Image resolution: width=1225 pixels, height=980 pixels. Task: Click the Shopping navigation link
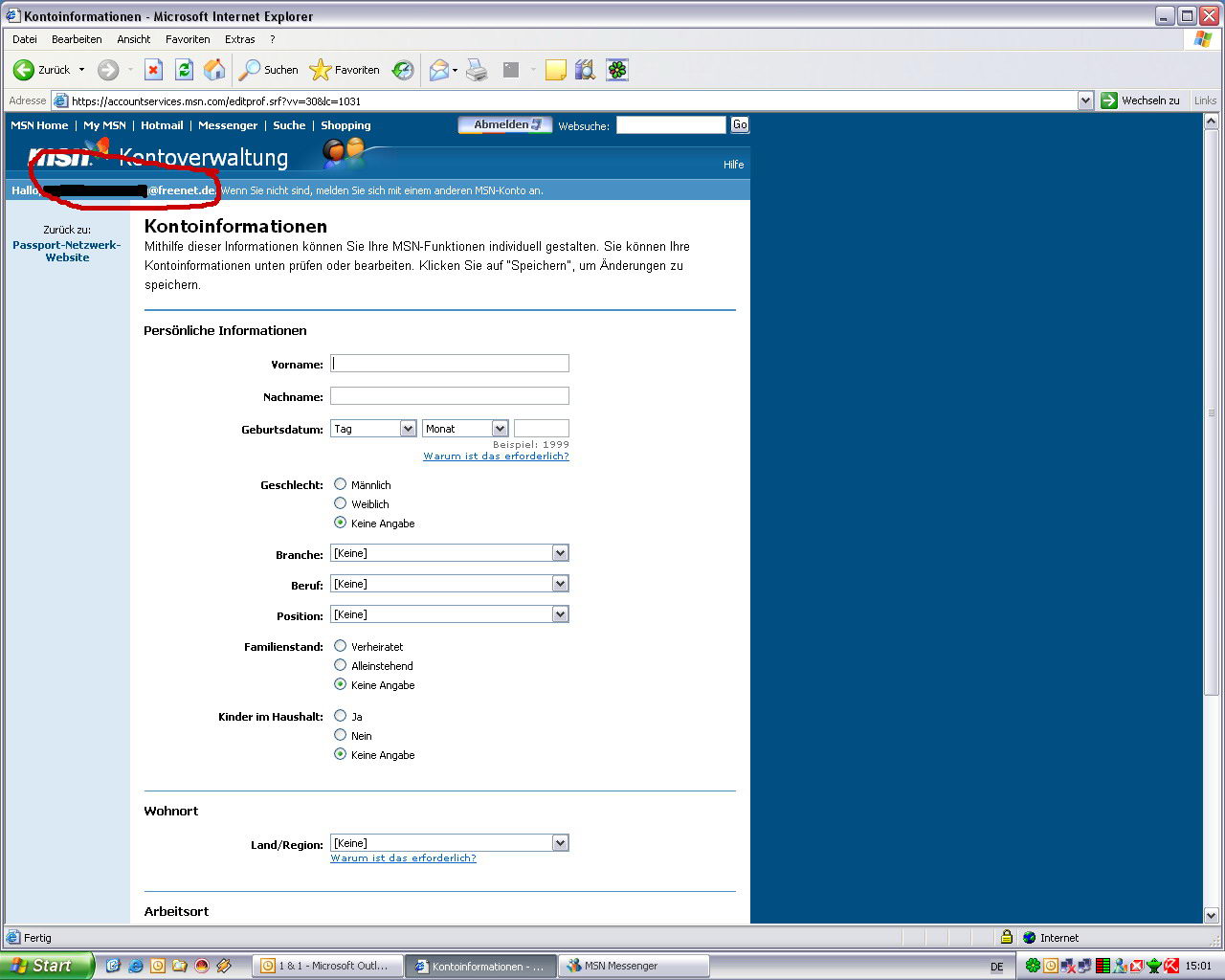345,125
